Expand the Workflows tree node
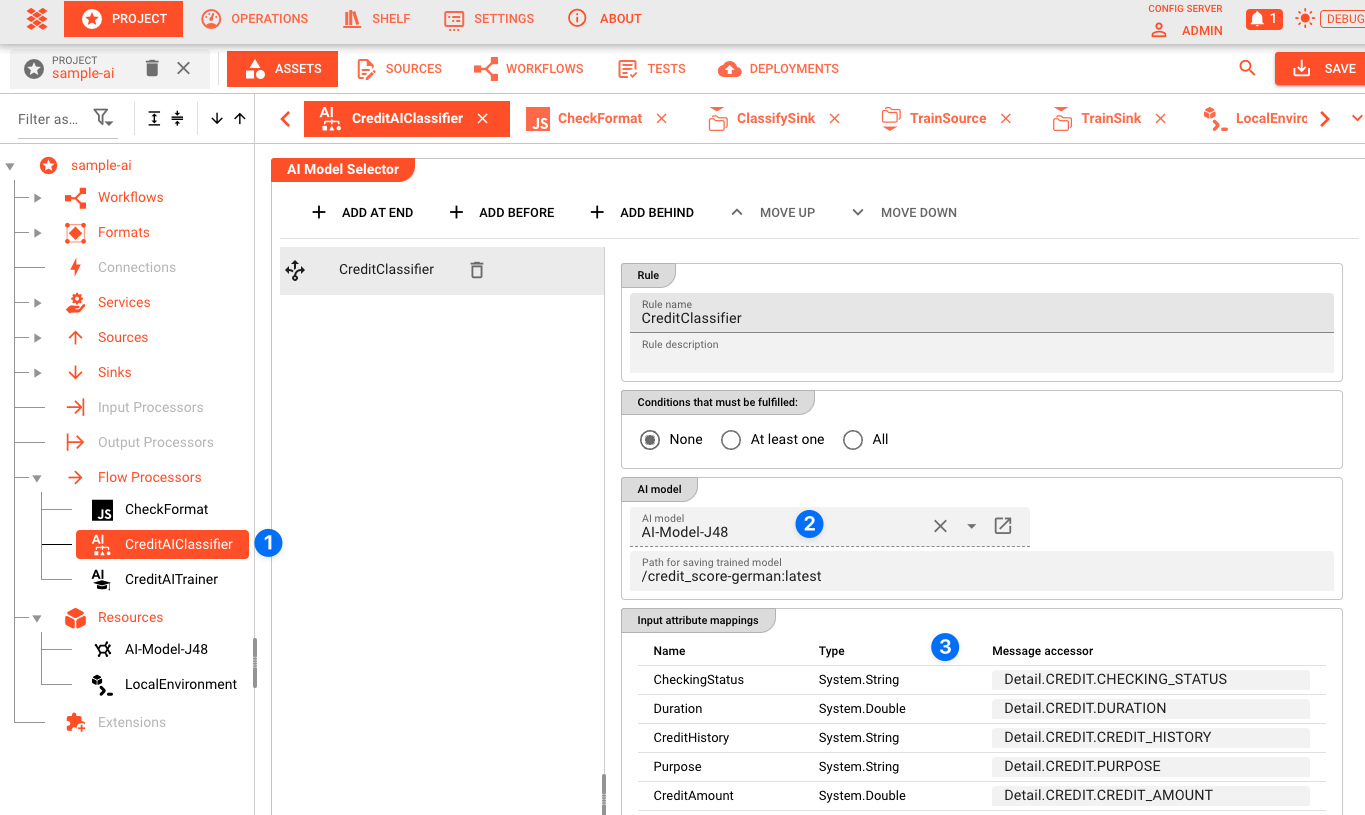Screen dimensions: 1365x815 point(37,198)
